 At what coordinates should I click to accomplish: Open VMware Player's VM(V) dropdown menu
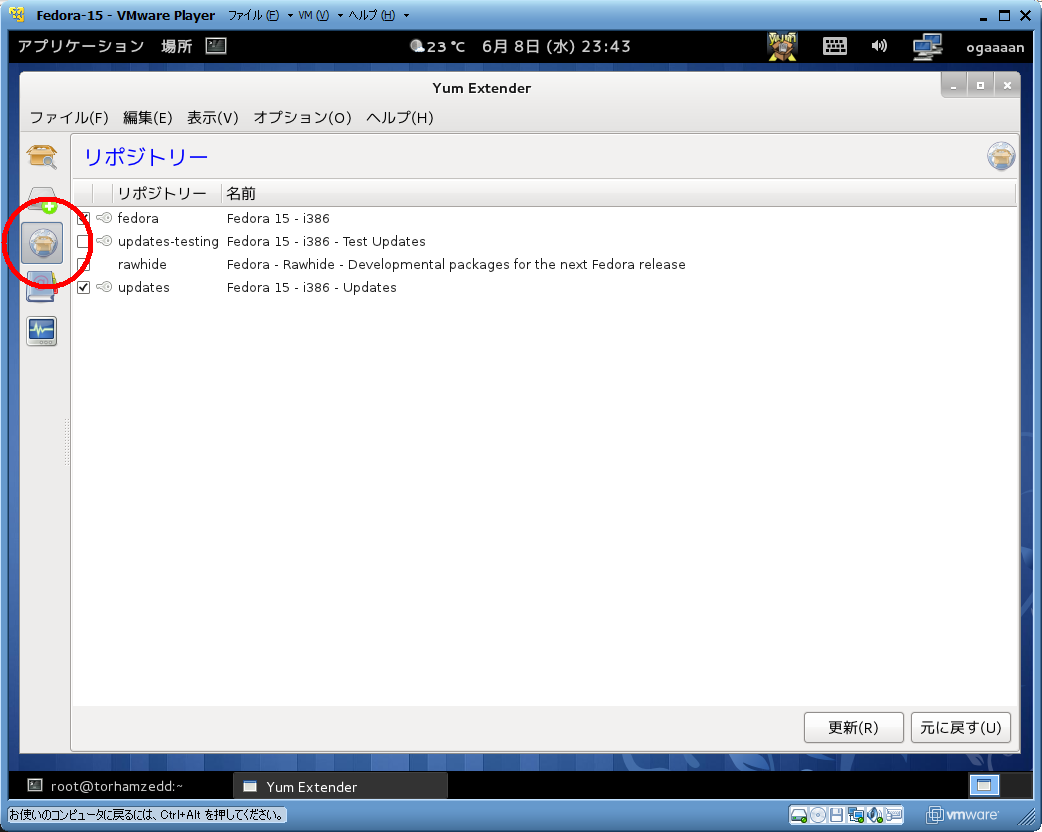[x=320, y=15]
